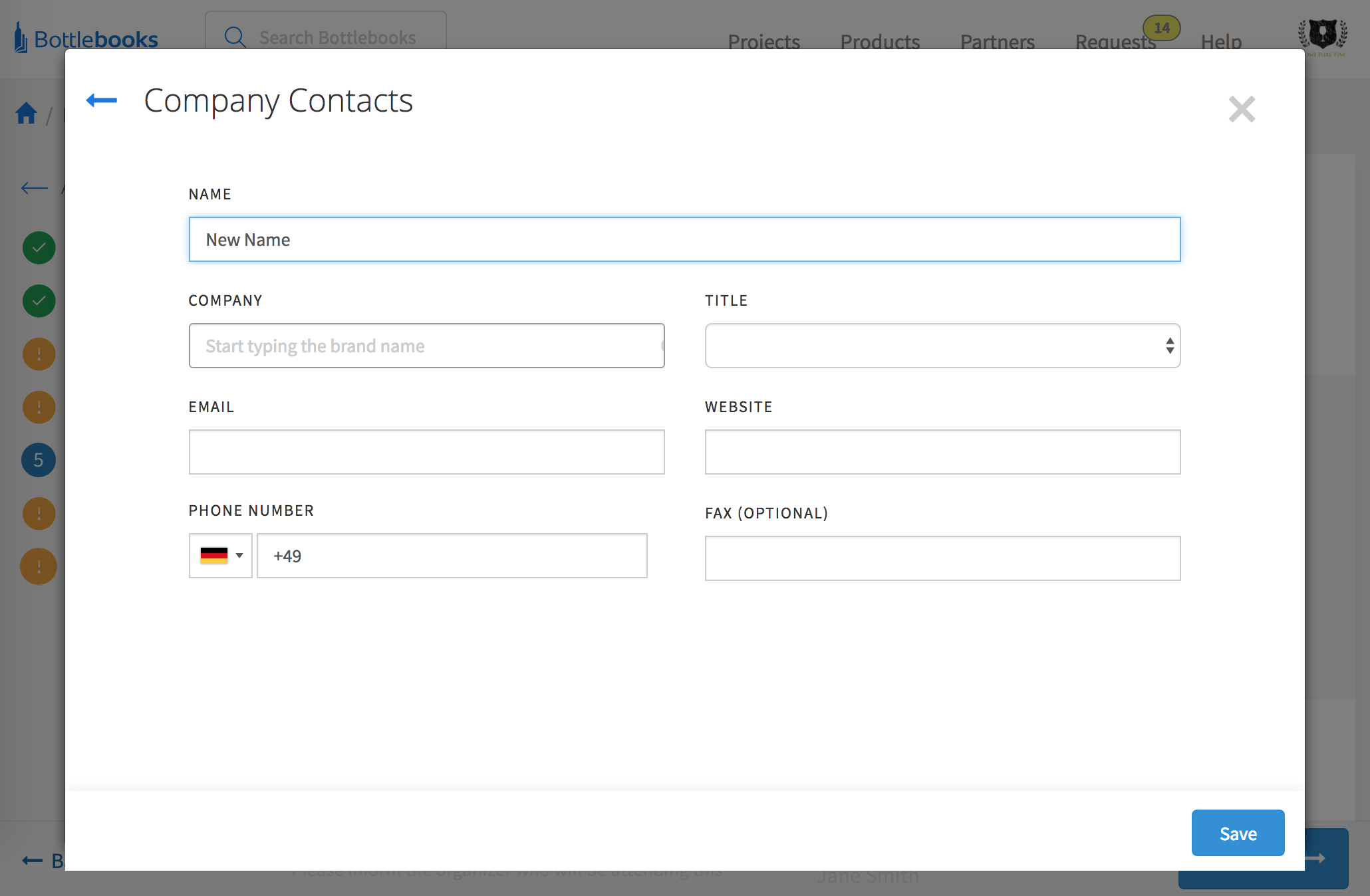Focus the Email input field
Screen dimensions: 1370x896
coord(426,452)
